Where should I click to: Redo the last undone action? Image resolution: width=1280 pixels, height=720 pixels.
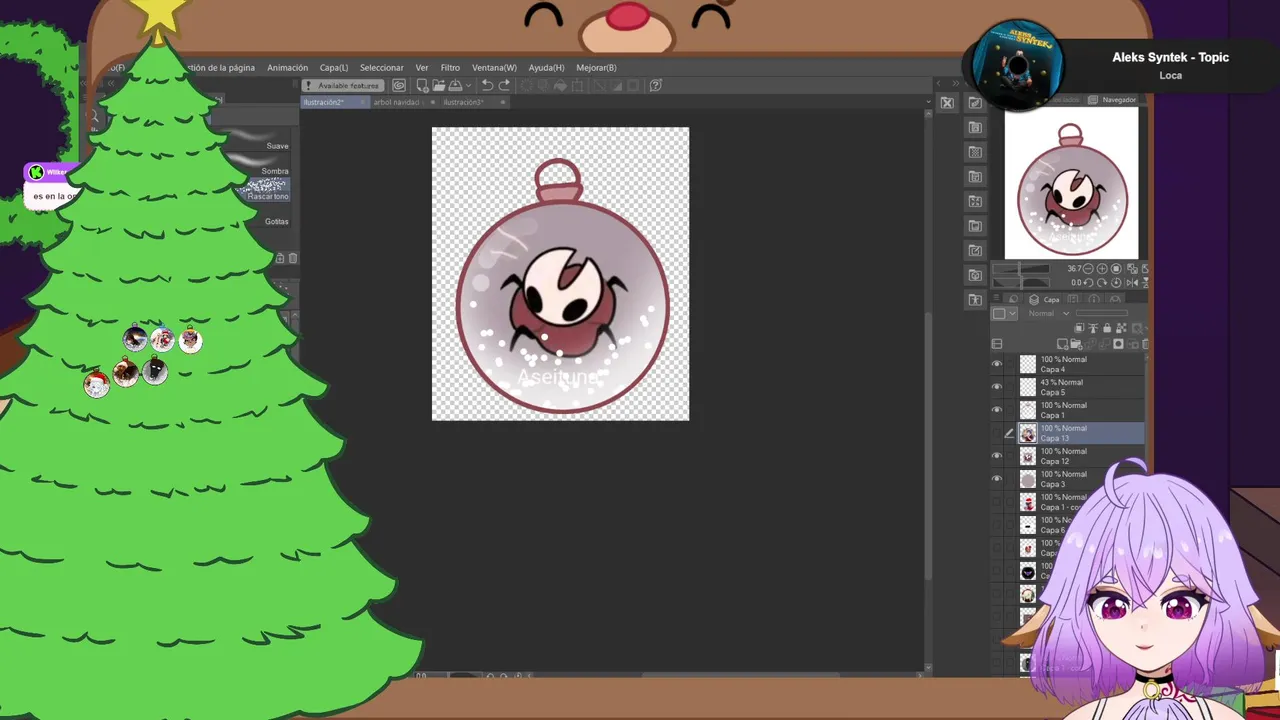(x=504, y=85)
